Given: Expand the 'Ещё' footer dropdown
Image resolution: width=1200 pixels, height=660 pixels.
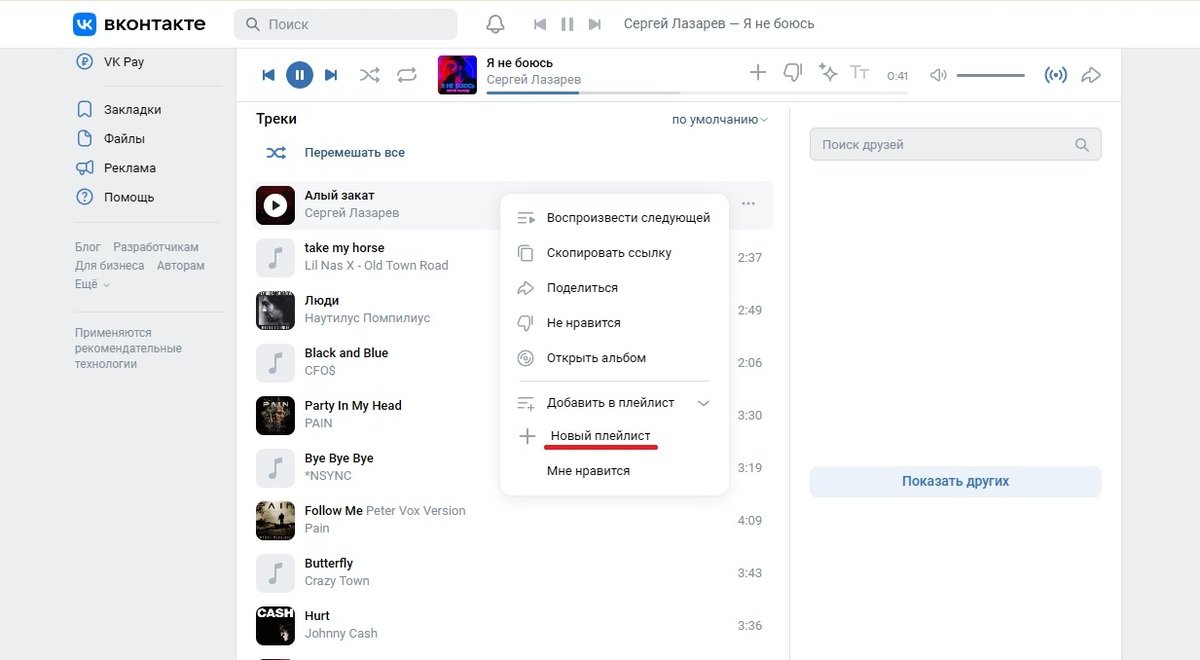Looking at the screenshot, I should coord(92,285).
